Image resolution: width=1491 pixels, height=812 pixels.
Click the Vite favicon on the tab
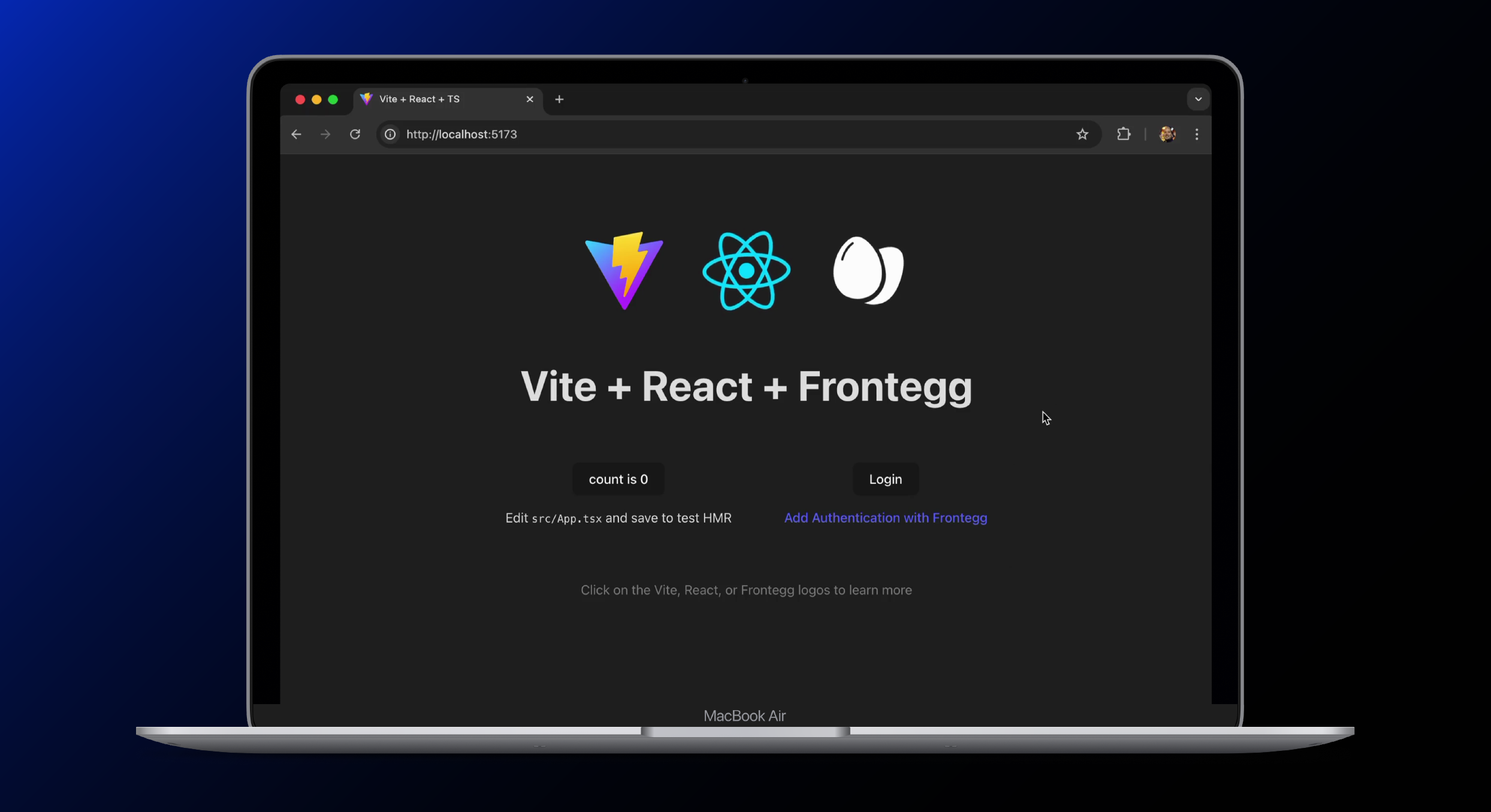[x=367, y=99]
